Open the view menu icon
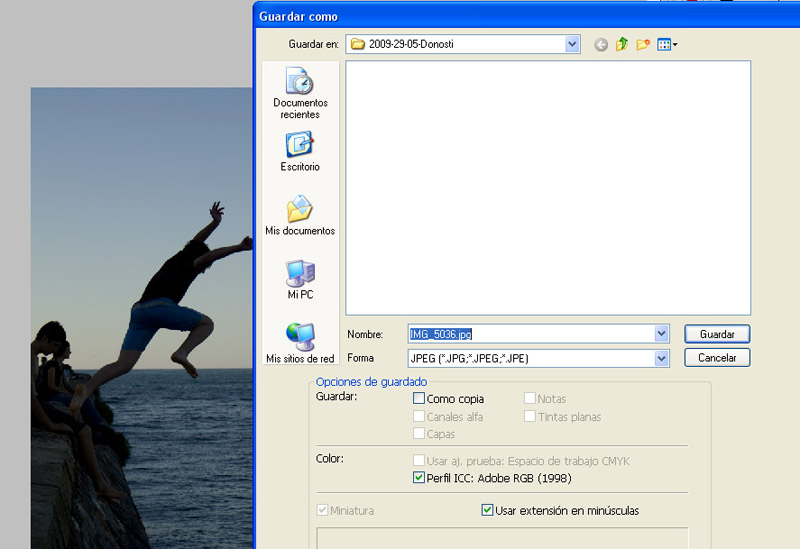 667,44
